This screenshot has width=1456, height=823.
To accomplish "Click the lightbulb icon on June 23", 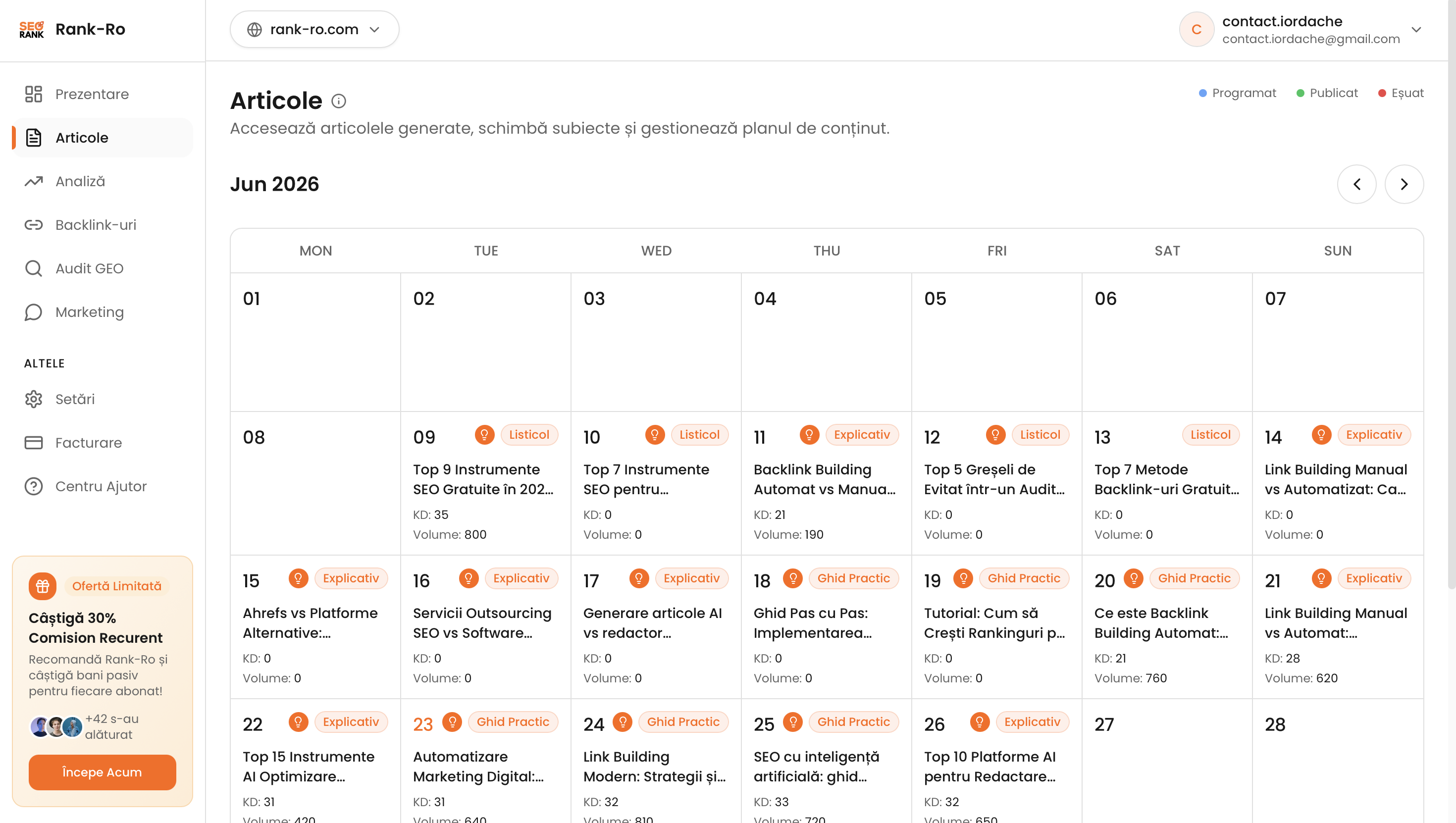I will pyautogui.click(x=452, y=722).
